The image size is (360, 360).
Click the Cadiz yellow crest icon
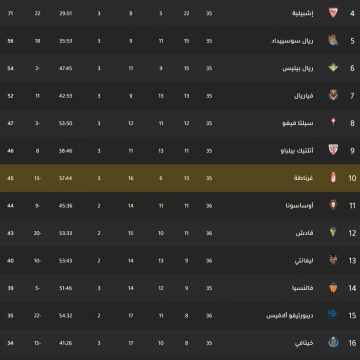(x=333, y=233)
